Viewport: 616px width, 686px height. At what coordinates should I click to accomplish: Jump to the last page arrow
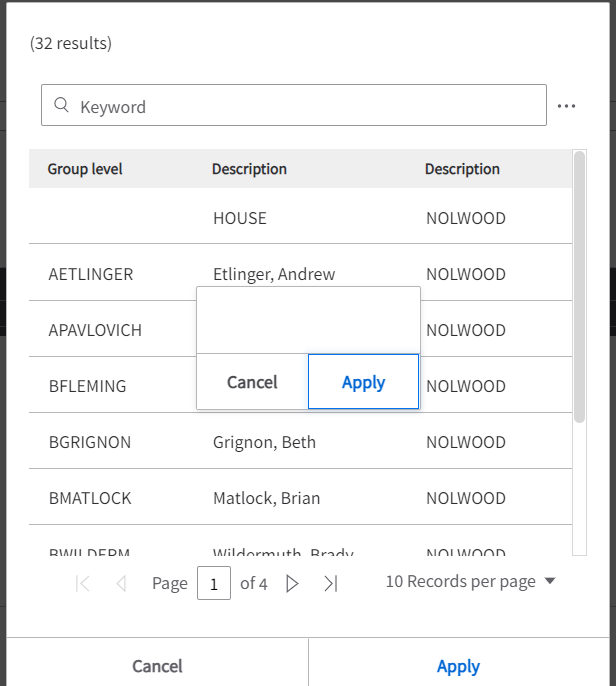pyautogui.click(x=331, y=583)
